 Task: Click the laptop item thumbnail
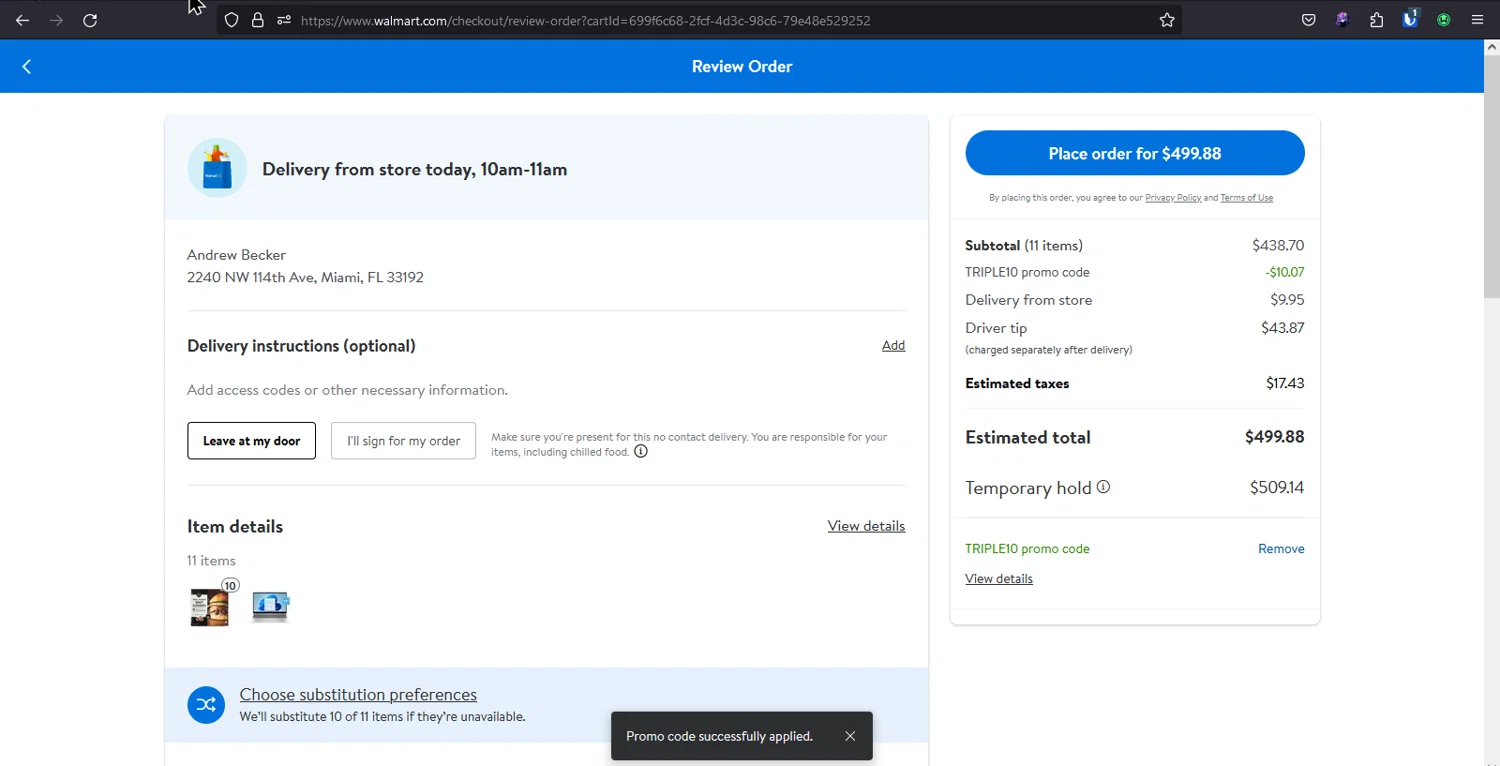270,607
